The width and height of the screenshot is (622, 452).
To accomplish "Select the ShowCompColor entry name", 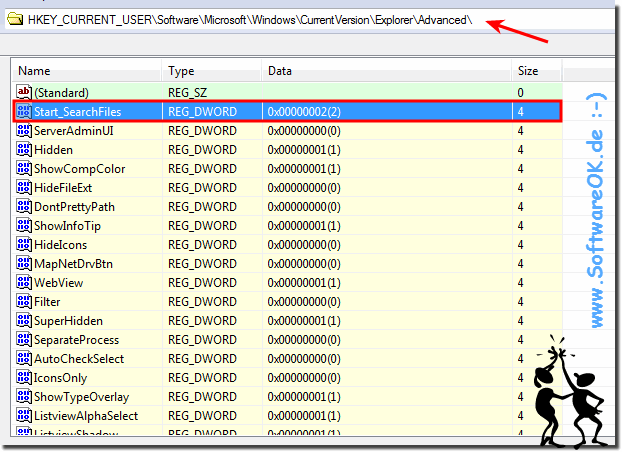I will click(79, 169).
